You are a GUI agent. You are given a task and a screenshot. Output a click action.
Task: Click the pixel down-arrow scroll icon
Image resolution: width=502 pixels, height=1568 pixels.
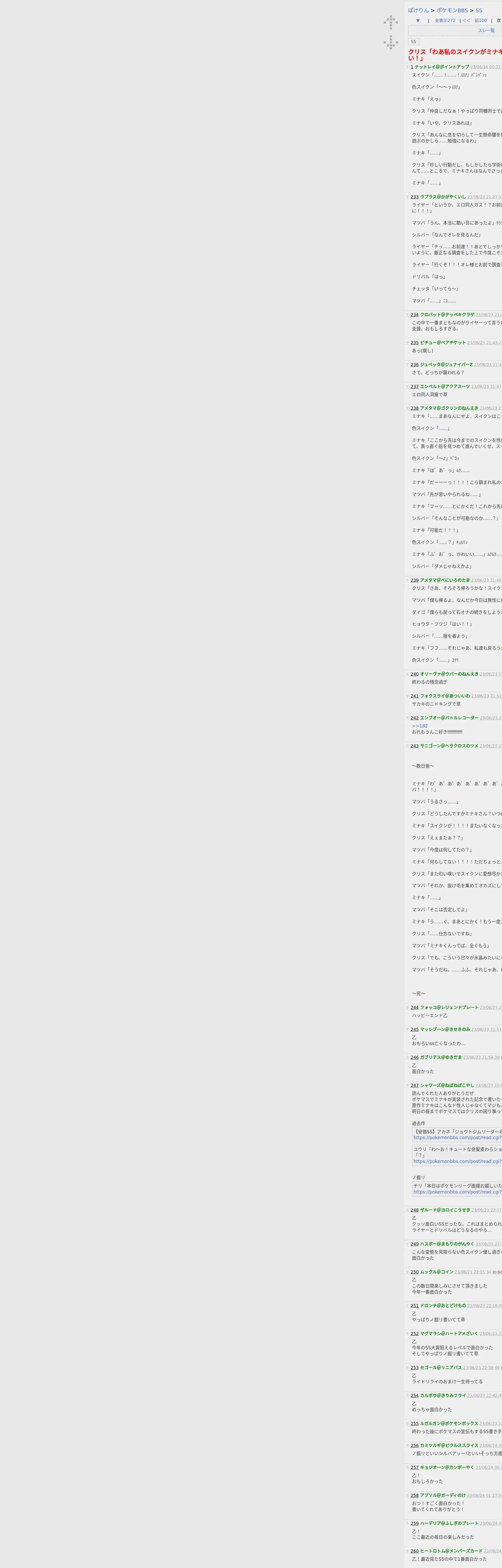tap(391, 42)
